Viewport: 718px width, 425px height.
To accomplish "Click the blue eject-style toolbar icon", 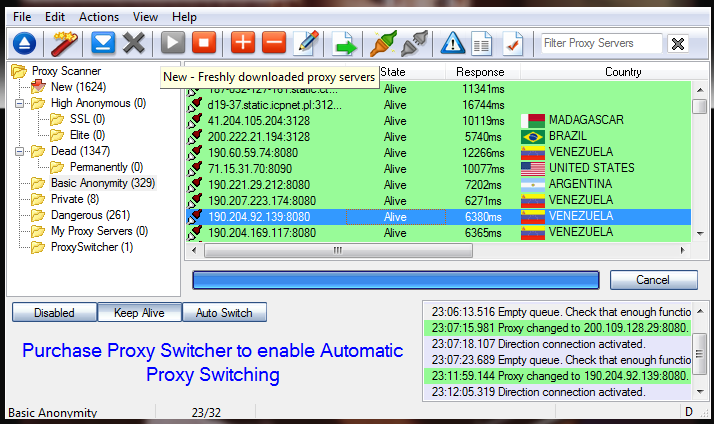I will click(x=25, y=44).
